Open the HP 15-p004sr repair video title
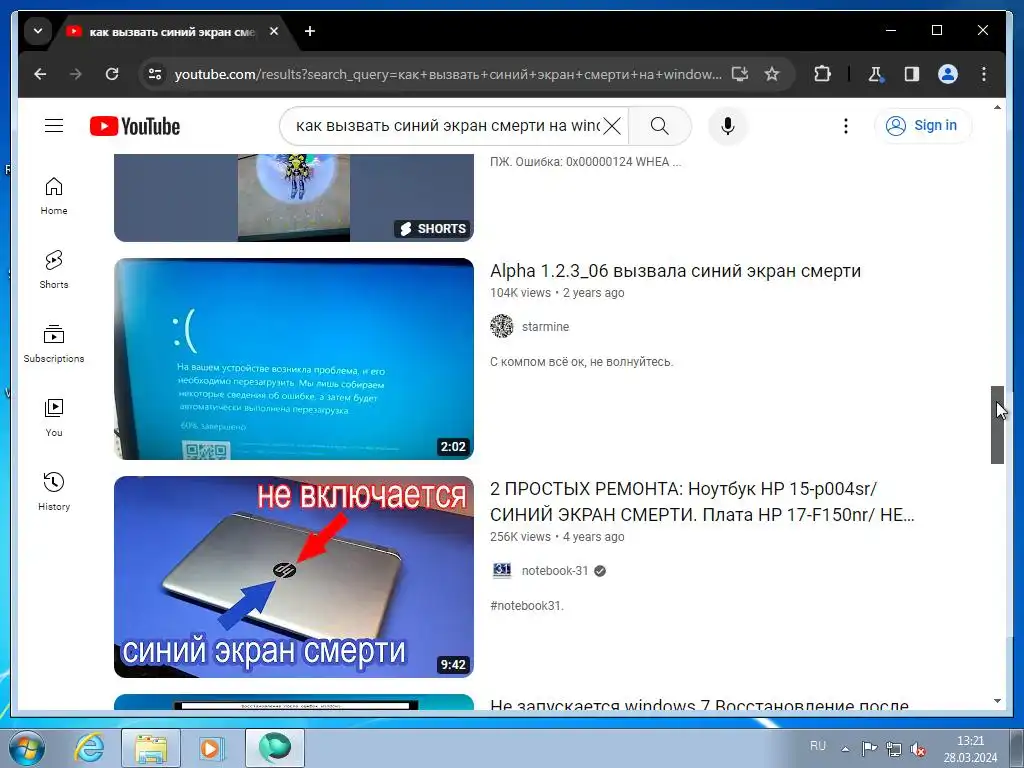Image resolution: width=1024 pixels, height=768 pixels. [702, 502]
